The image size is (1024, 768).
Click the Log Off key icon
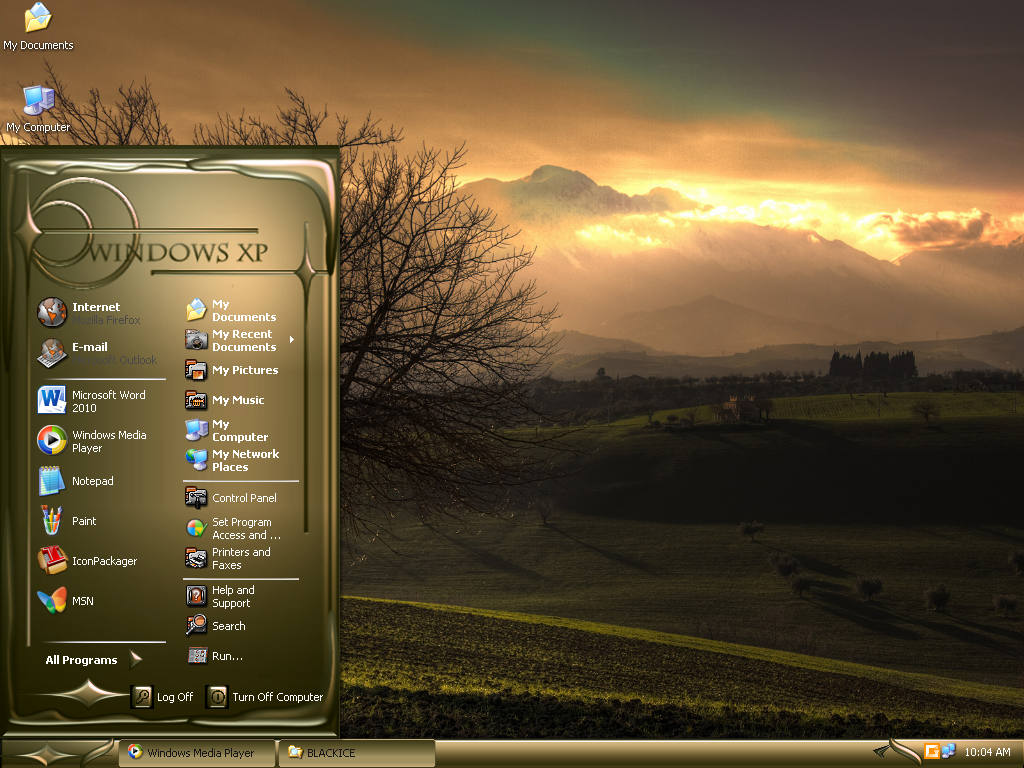click(142, 697)
